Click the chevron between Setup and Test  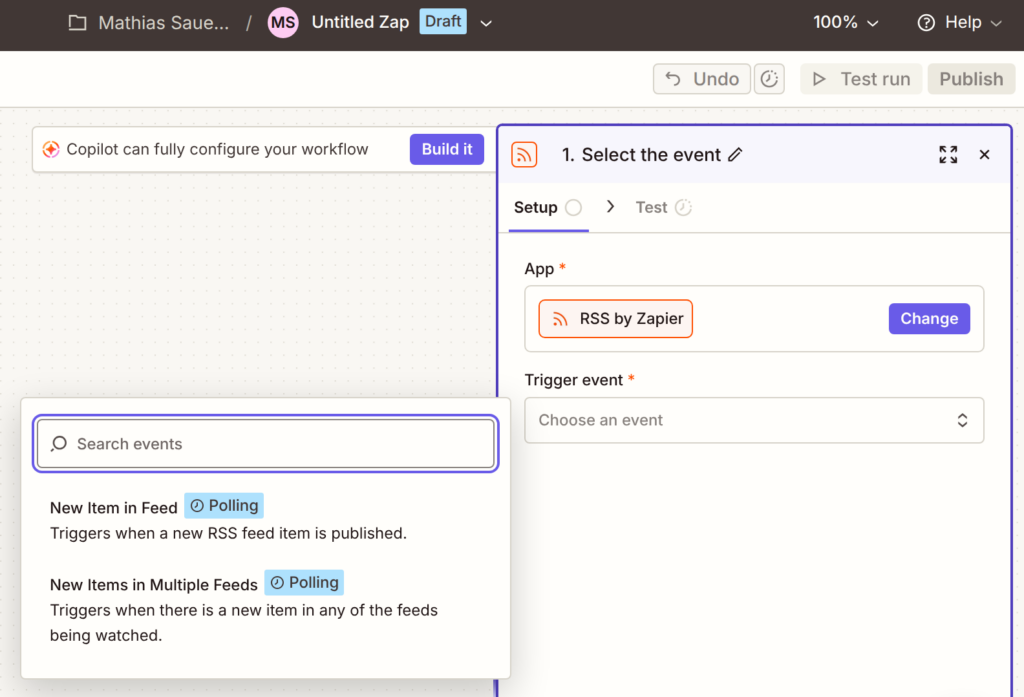(610, 206)
